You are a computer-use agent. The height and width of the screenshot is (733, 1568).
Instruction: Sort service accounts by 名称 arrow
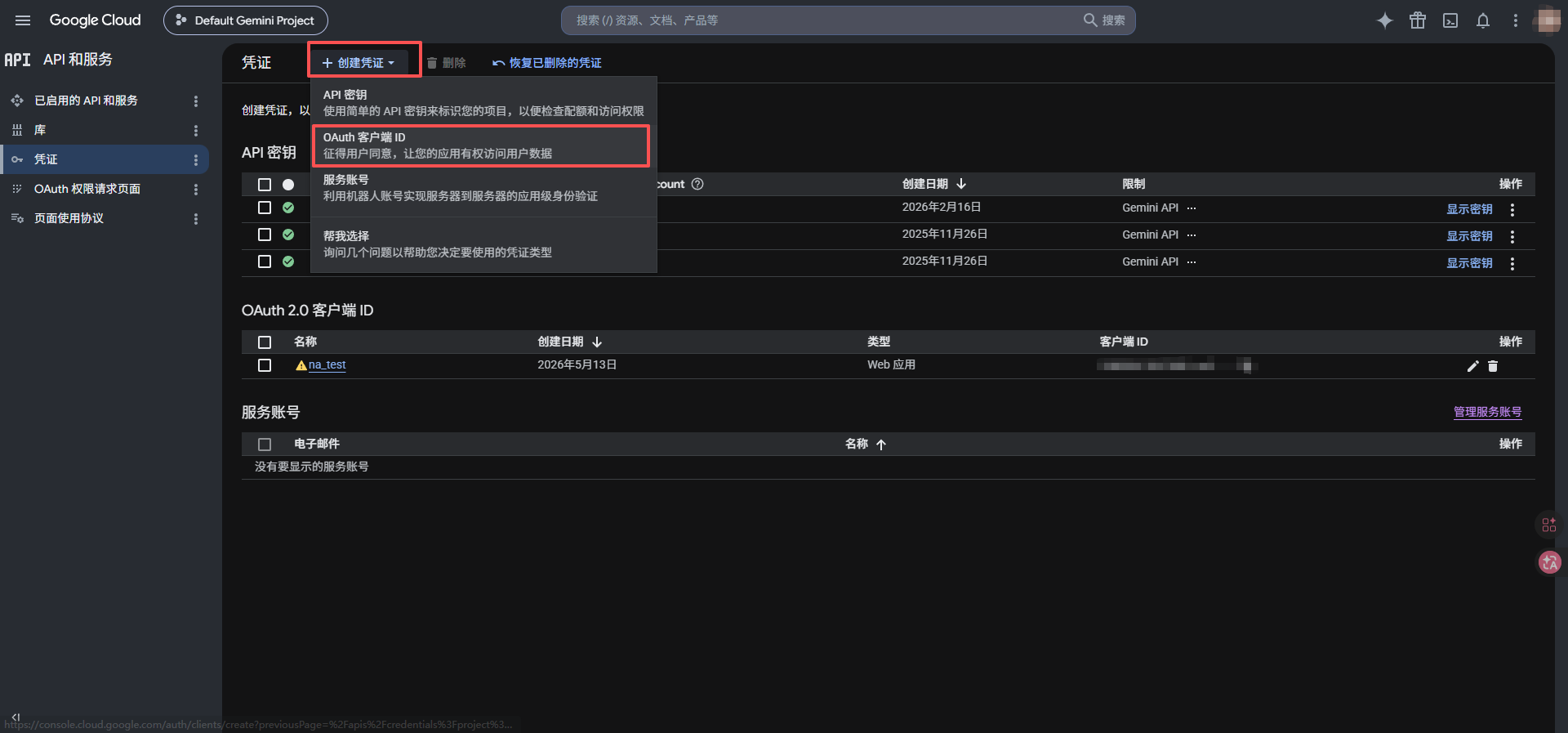coord(881,445)
